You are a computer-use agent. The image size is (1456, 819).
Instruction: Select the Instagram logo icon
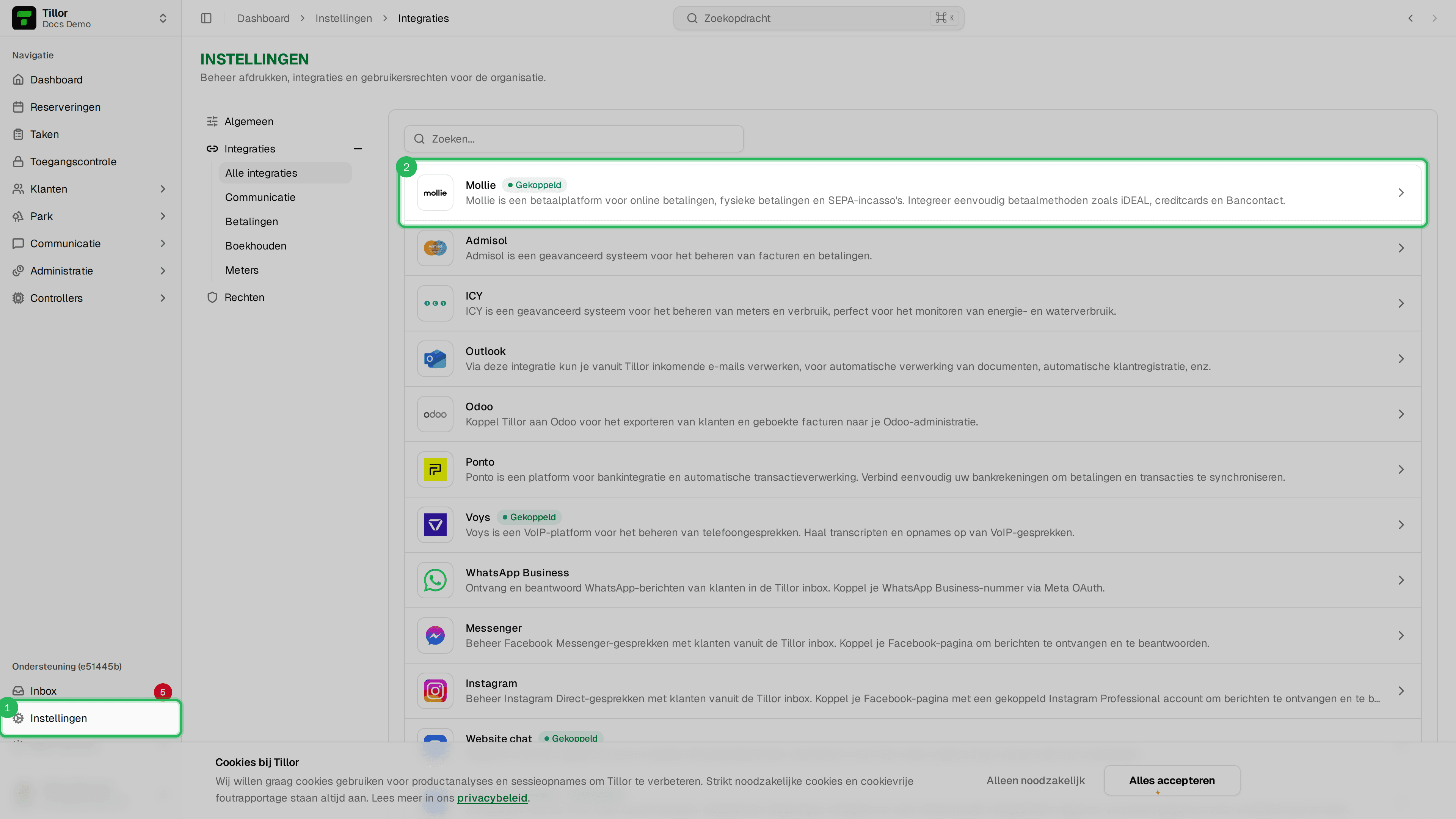coord(435,691)
